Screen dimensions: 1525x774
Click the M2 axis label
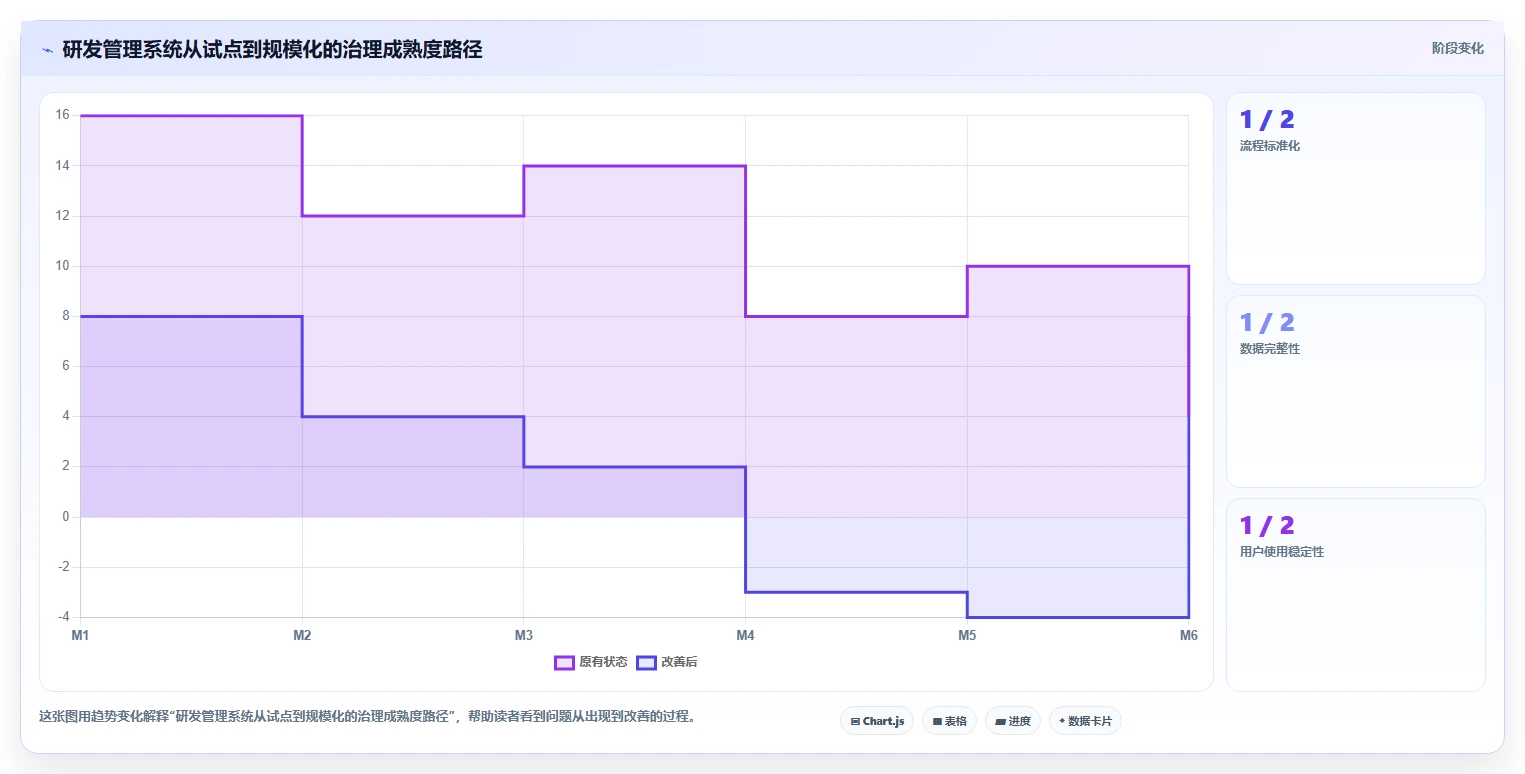302,635
